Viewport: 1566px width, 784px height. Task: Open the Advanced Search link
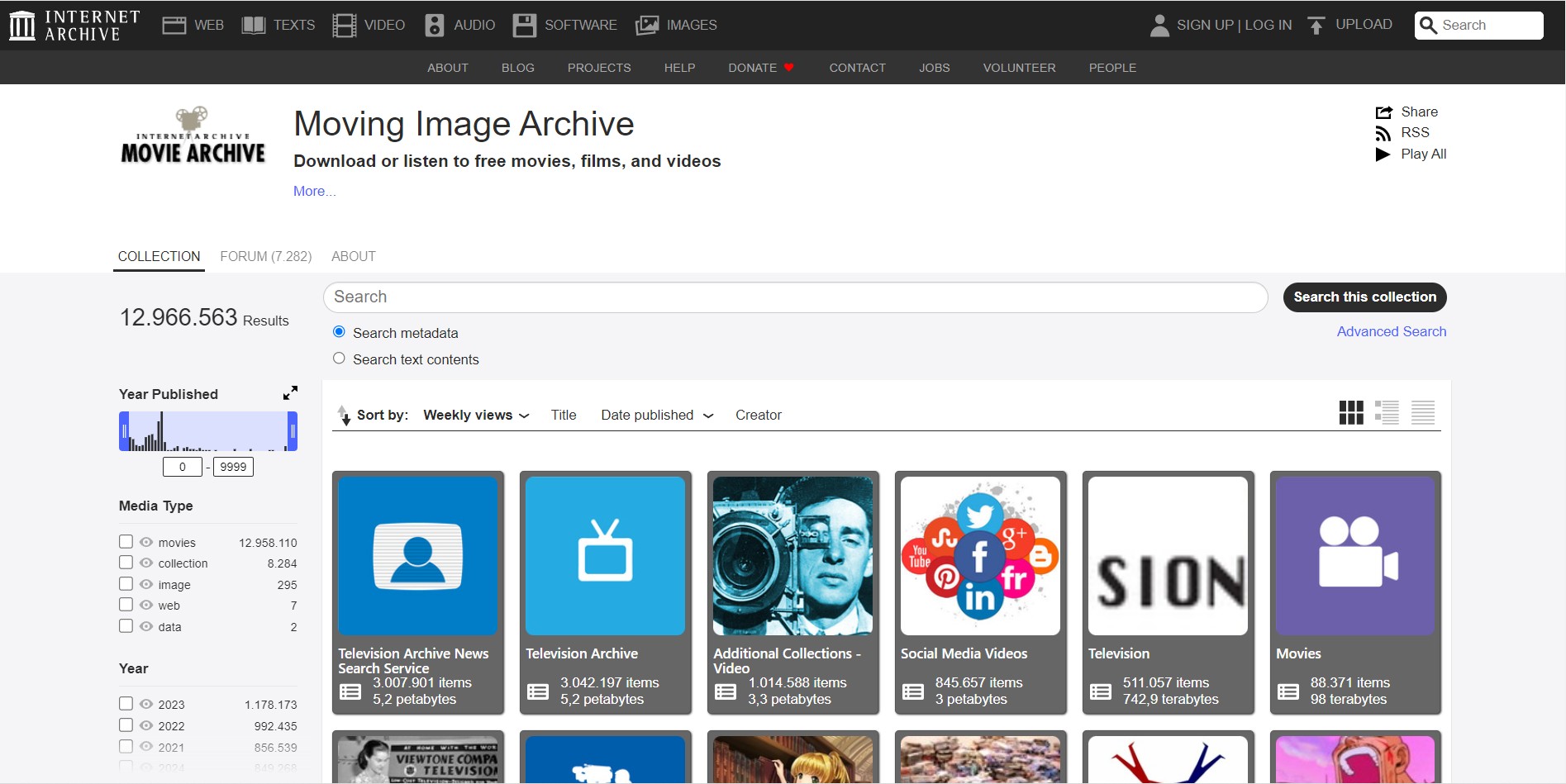pos(1392,331)
